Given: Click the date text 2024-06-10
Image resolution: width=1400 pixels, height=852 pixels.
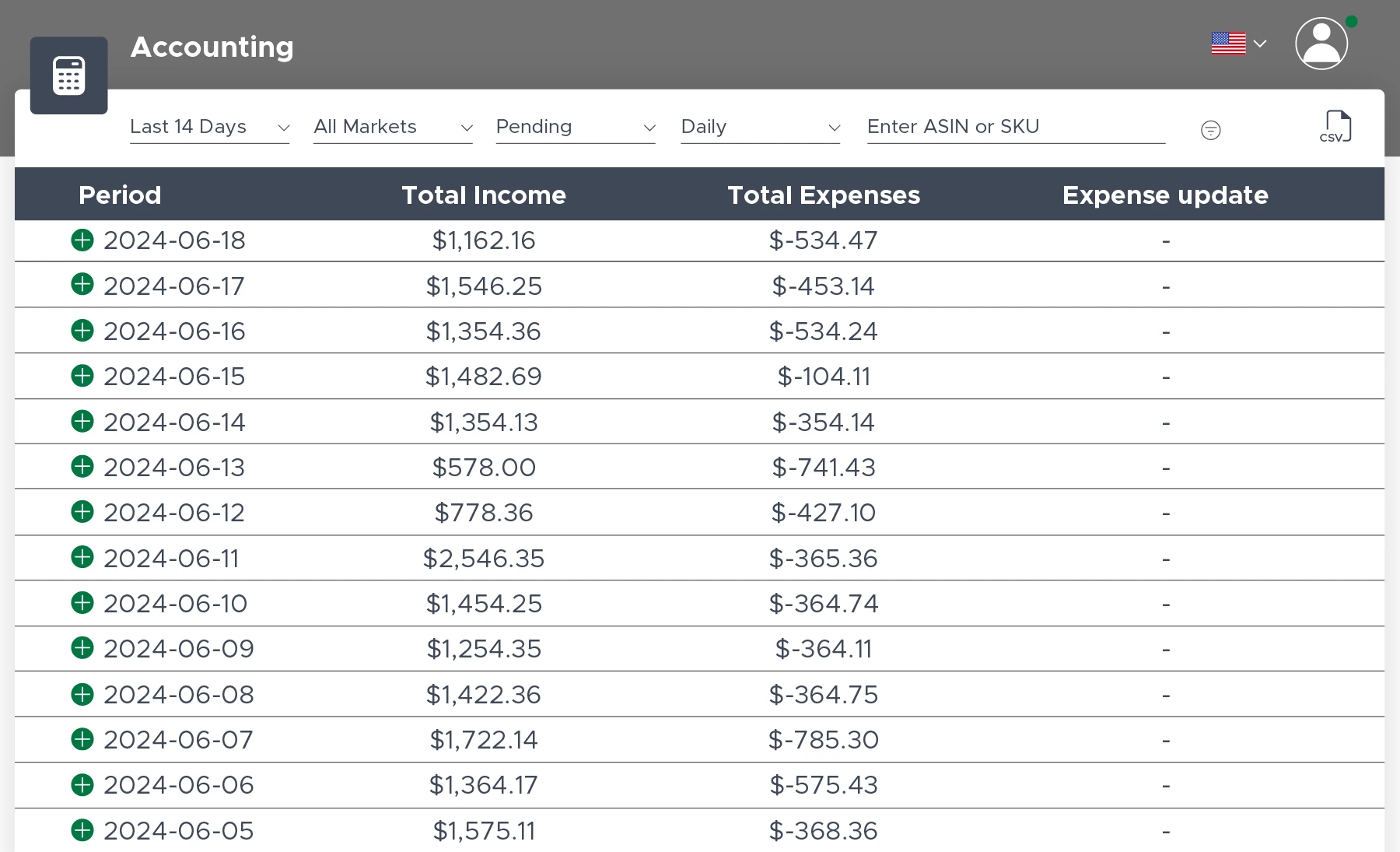Looking at the screenshot, I should [x=175, y=603].
